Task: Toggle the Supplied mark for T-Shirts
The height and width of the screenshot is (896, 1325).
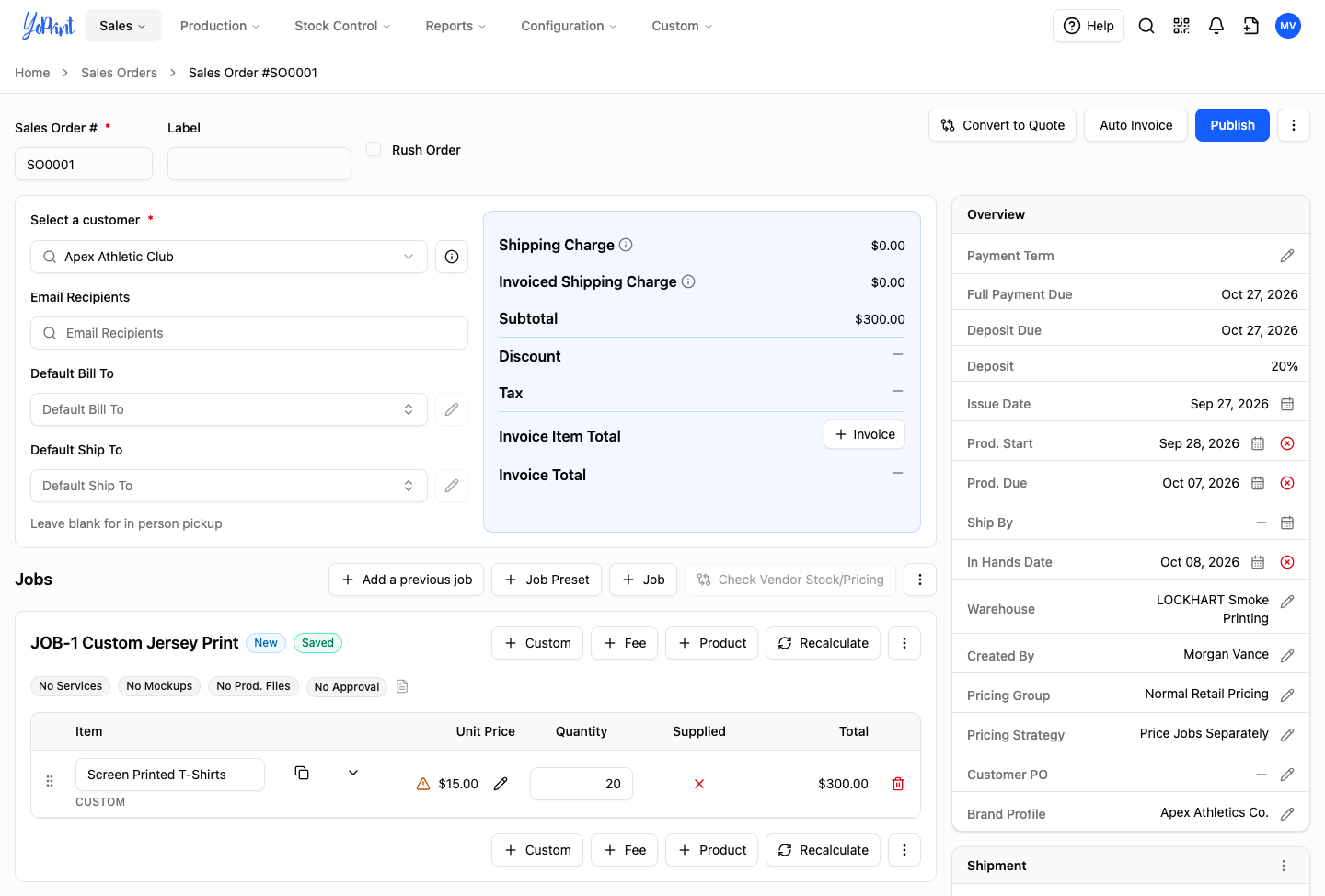Action: click(699, 784)
